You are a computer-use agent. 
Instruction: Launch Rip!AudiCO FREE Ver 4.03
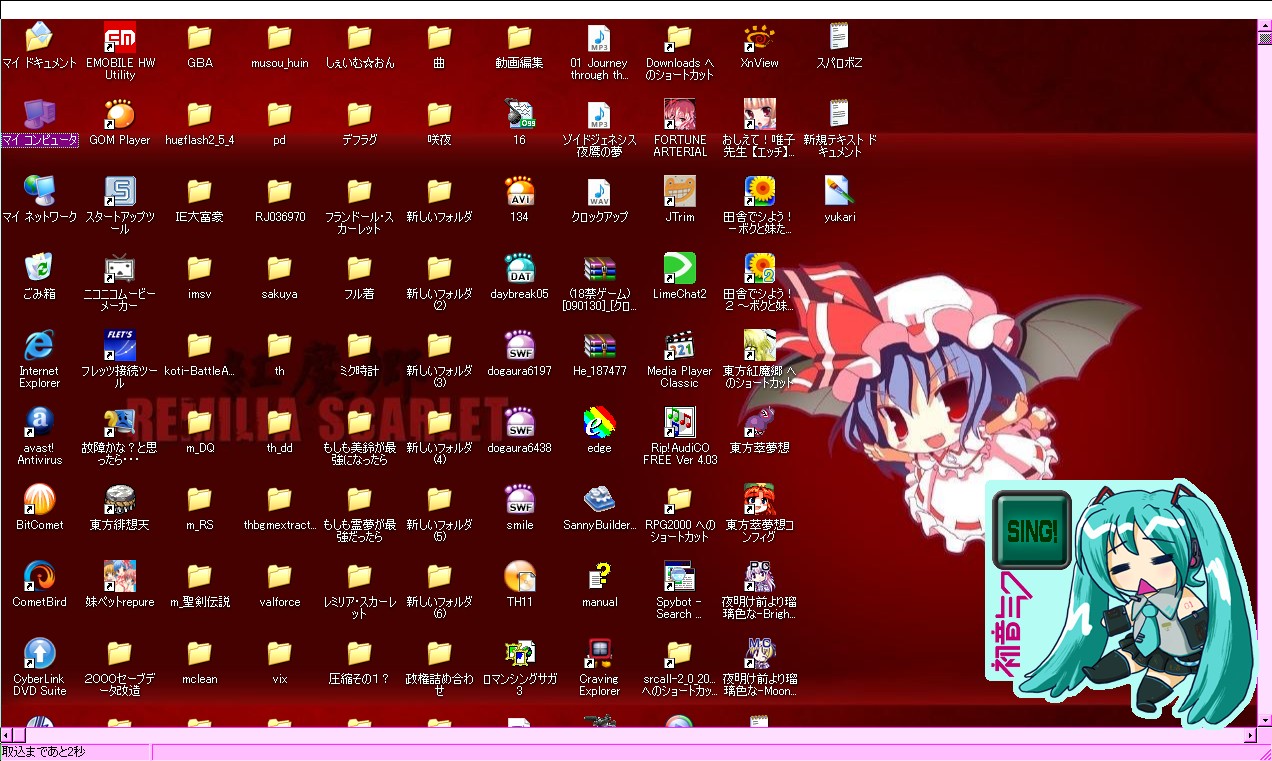tap(680, 423)
